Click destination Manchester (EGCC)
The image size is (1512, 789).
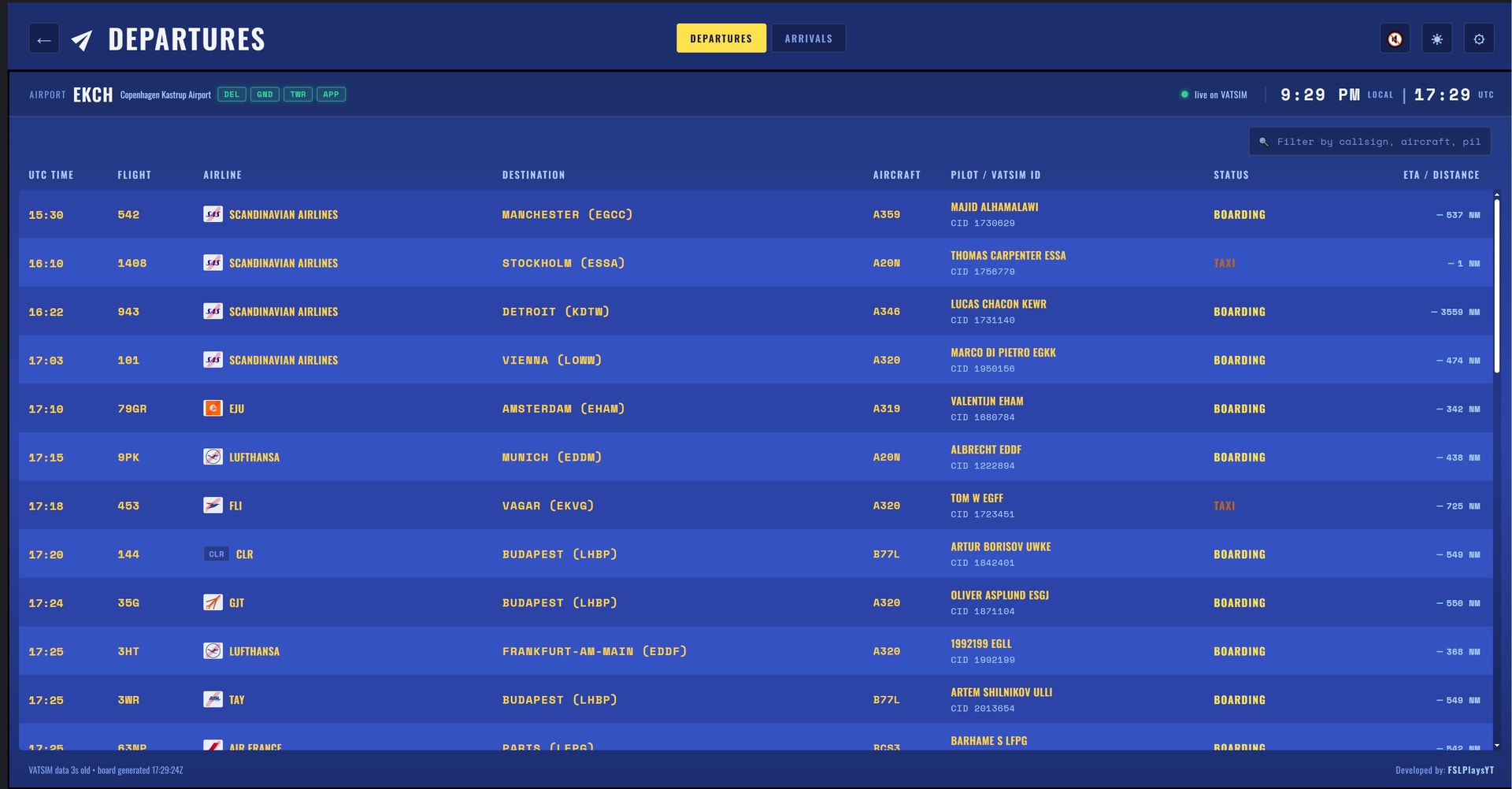pyautogui.click(x=567, y=214)
